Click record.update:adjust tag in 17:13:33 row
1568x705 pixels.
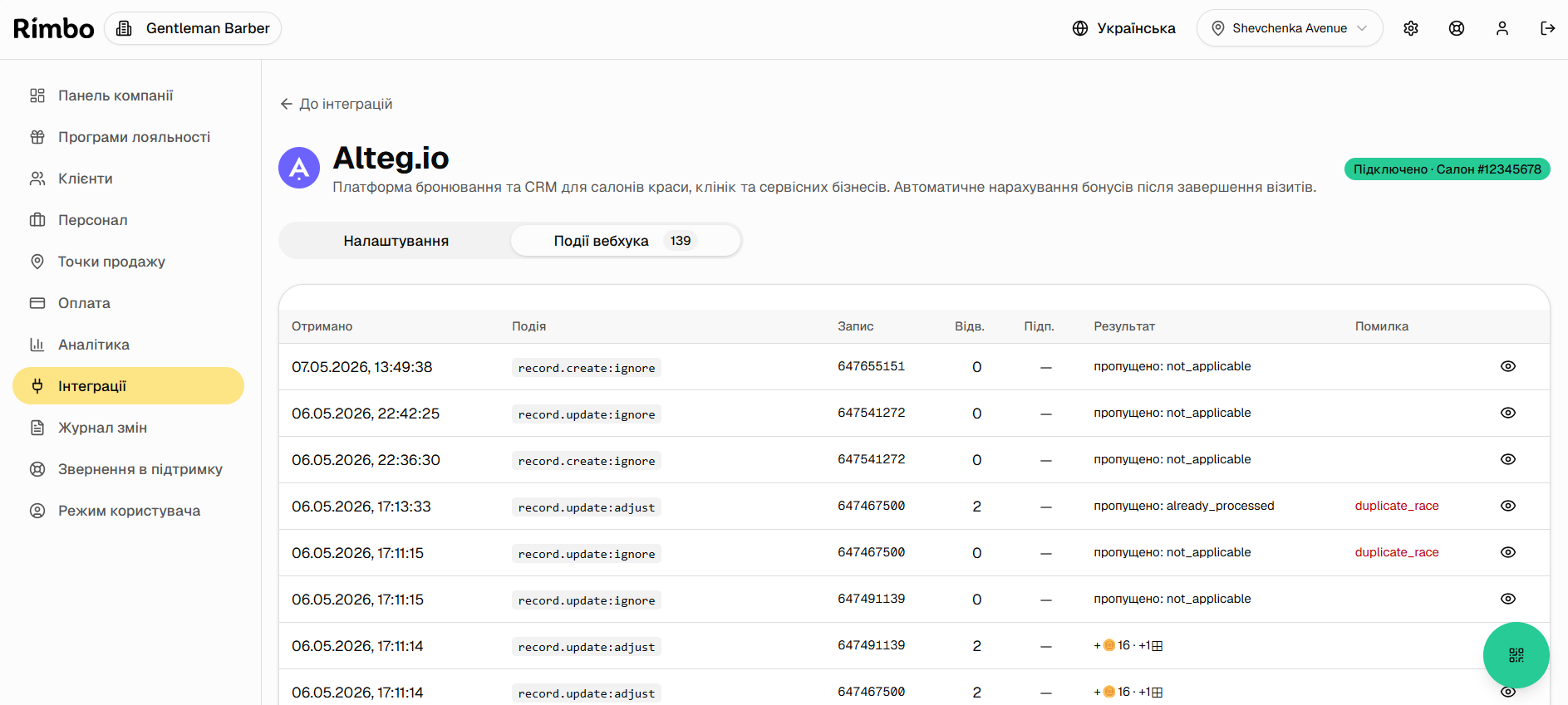[587, 507]
